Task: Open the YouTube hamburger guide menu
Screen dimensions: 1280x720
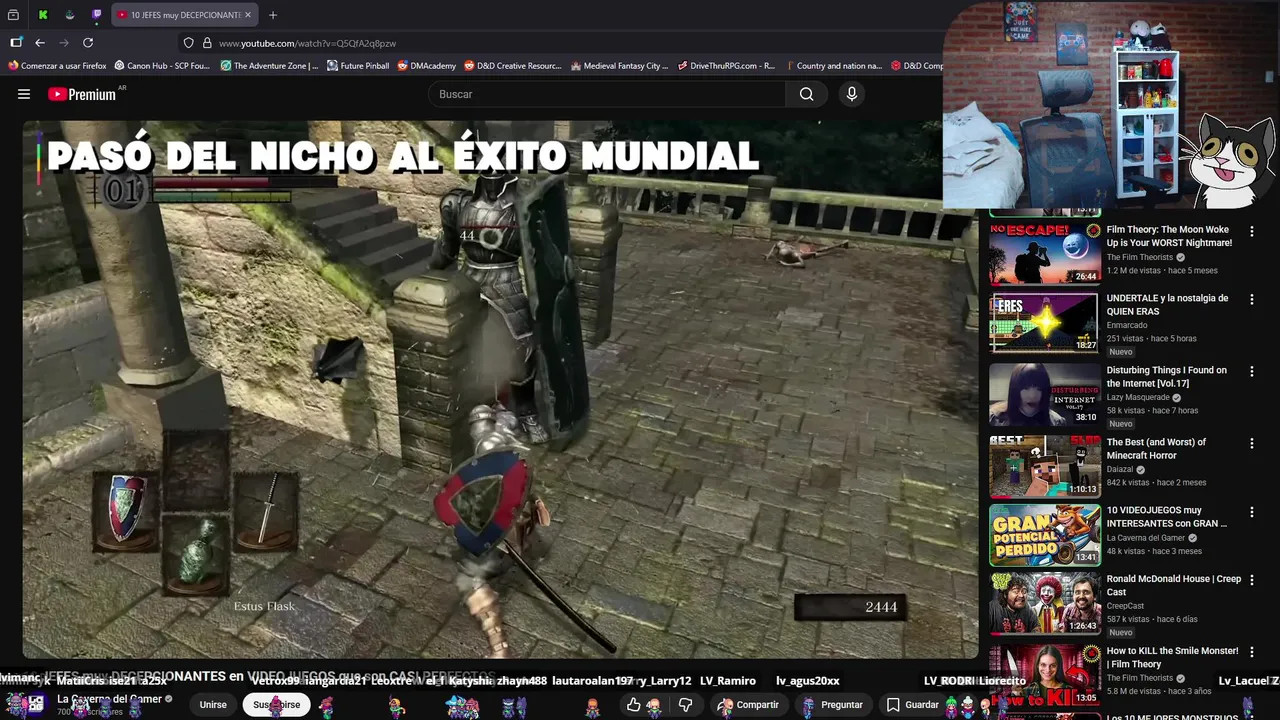Action: click(24, 94)
